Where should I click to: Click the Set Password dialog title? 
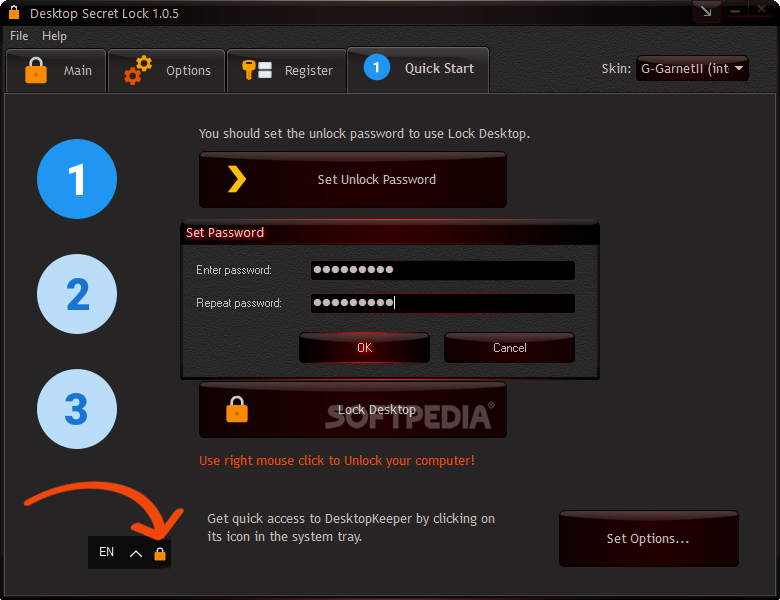tap(225, 233)
